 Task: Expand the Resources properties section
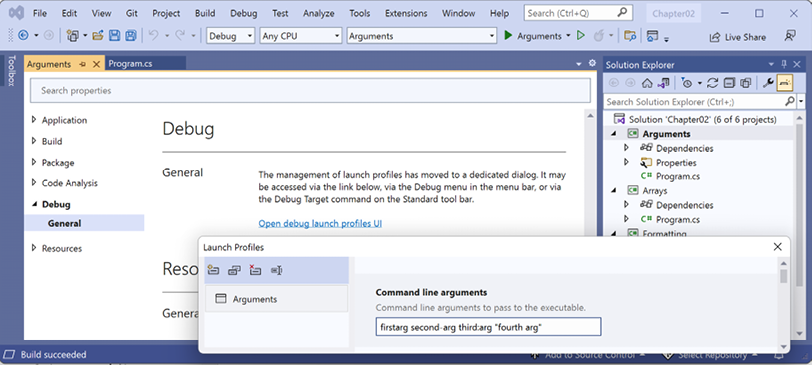click(34, 248)
